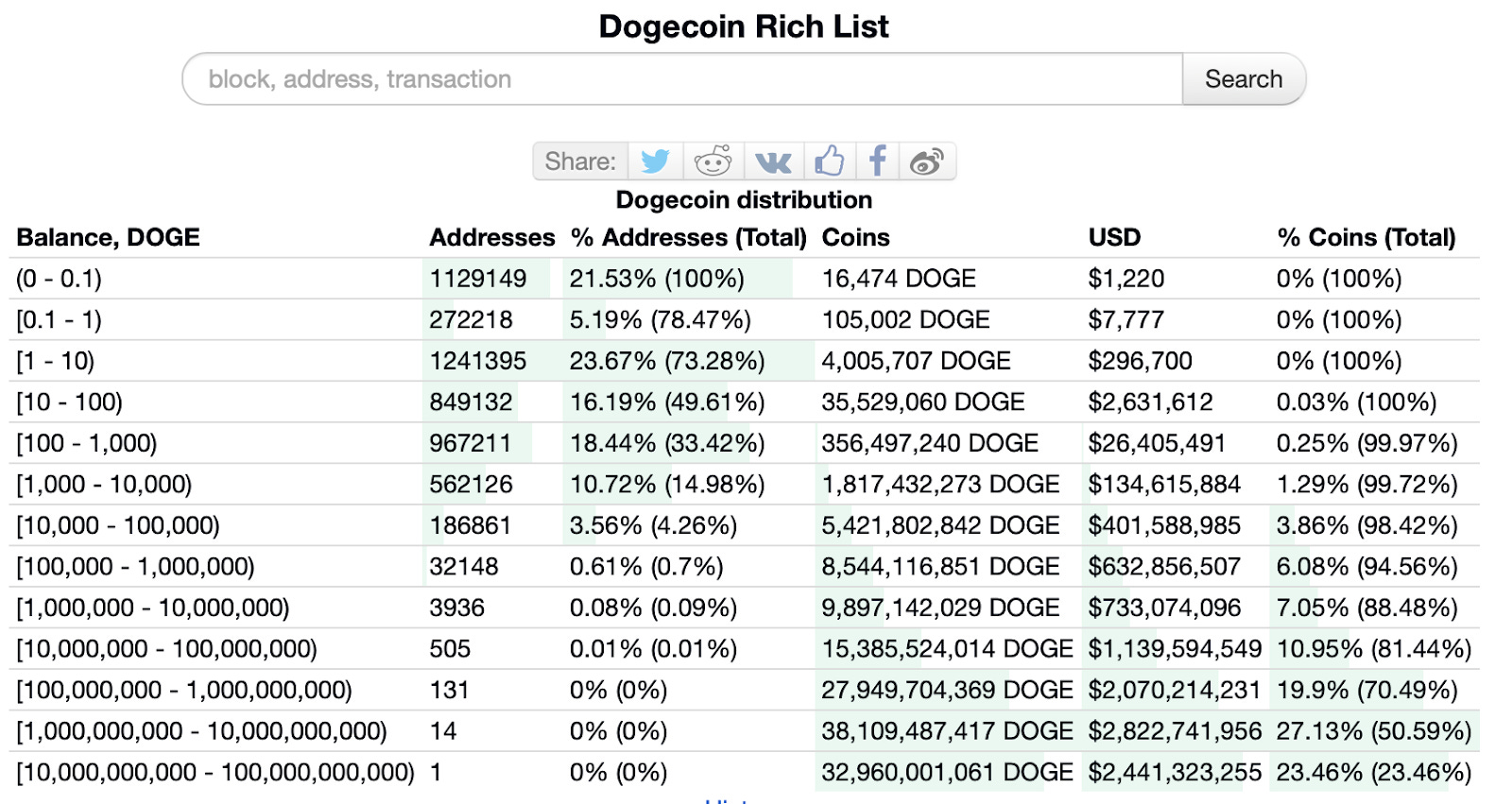Focus the block, address, transaction search field
Viewport: 1512px width, 804px height.
coord(682,79)
